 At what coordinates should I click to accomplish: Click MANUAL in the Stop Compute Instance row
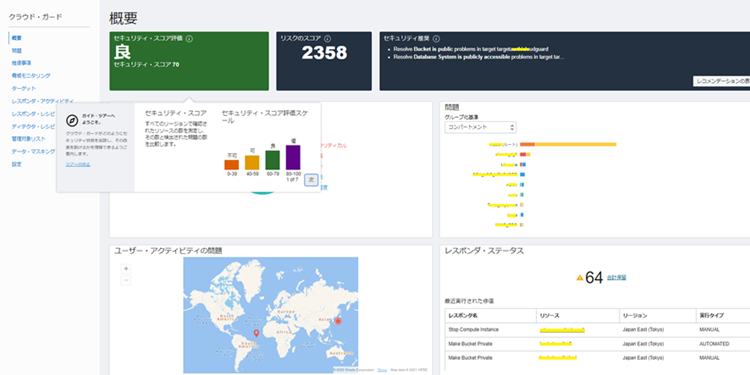(709, 330)
